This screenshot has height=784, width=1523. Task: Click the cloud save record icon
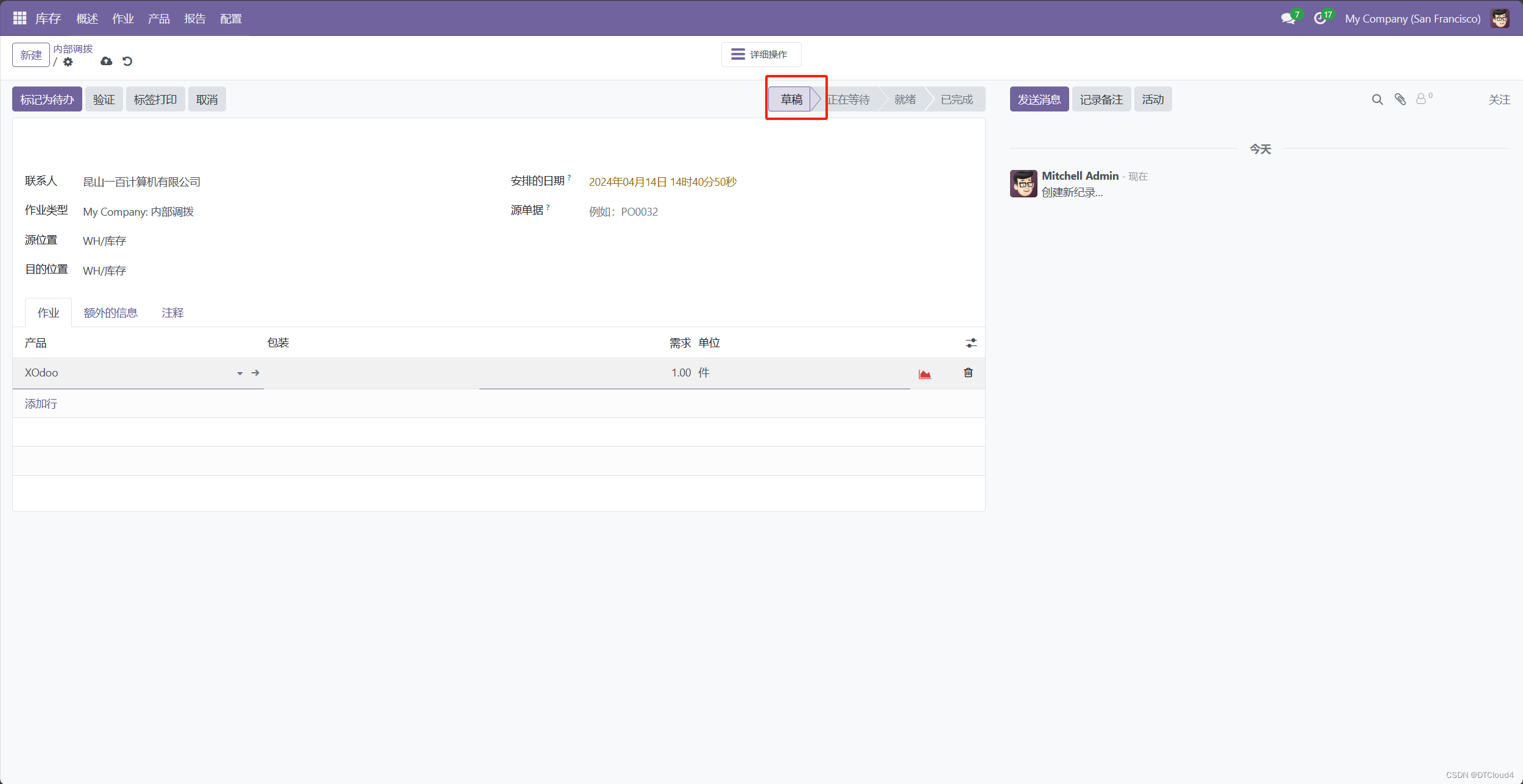coord(106,61)
